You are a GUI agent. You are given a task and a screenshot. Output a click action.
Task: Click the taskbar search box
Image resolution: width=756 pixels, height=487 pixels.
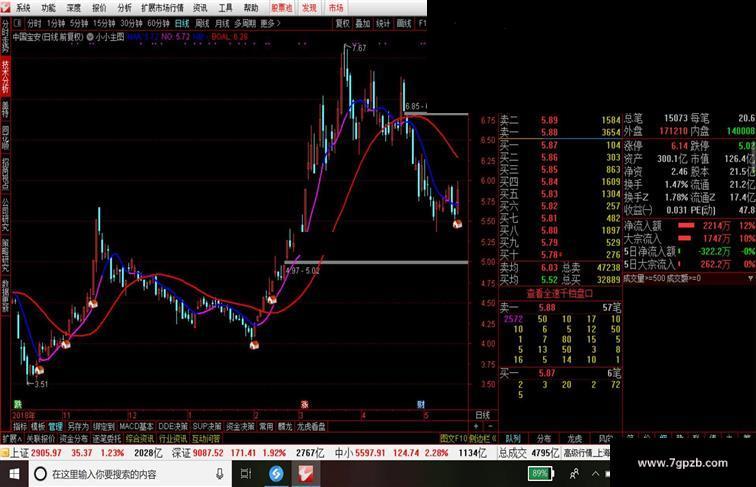(x=130, y=474)
